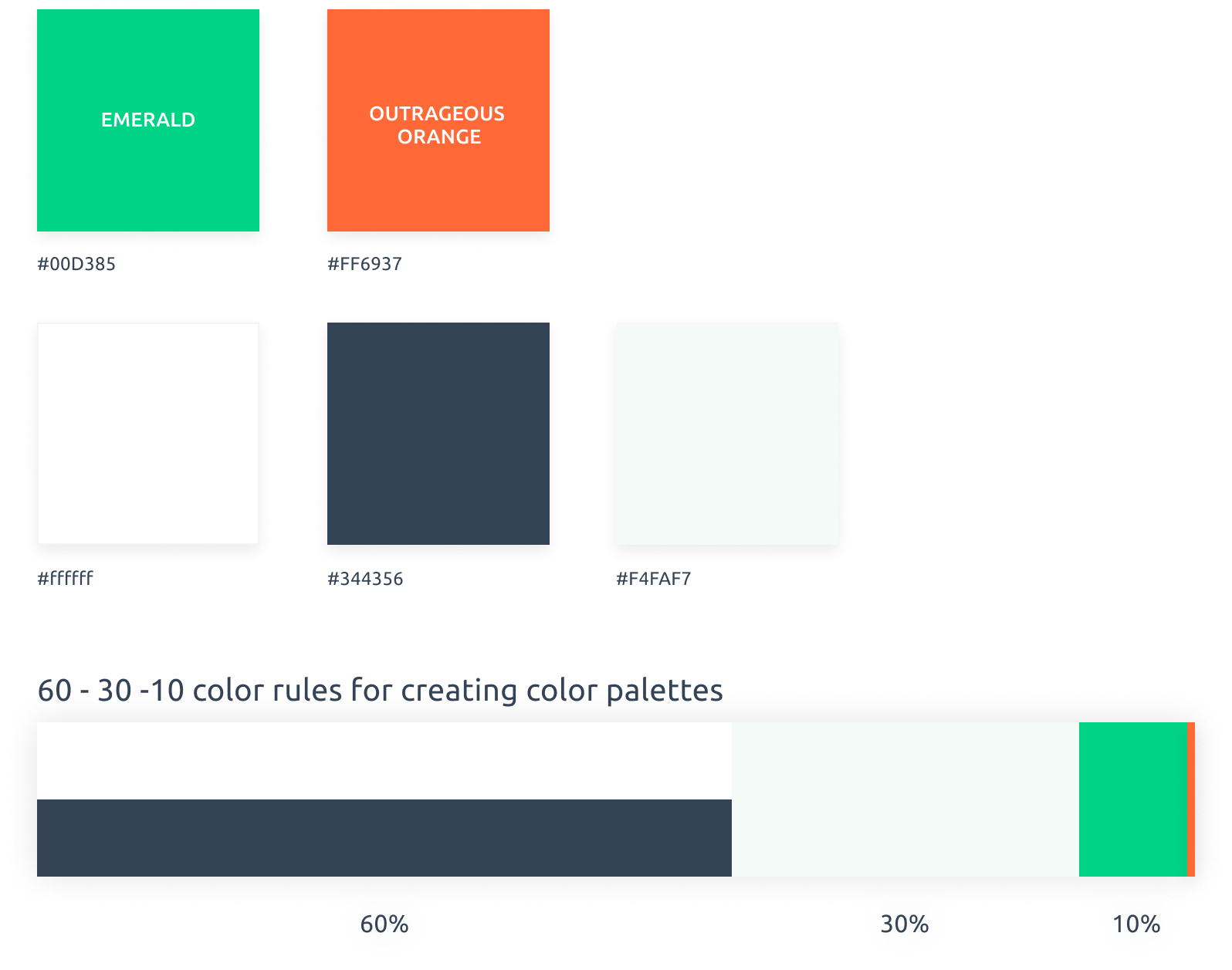
Task: Click the #00D385 hex code label
Action: tap(76, 264)
